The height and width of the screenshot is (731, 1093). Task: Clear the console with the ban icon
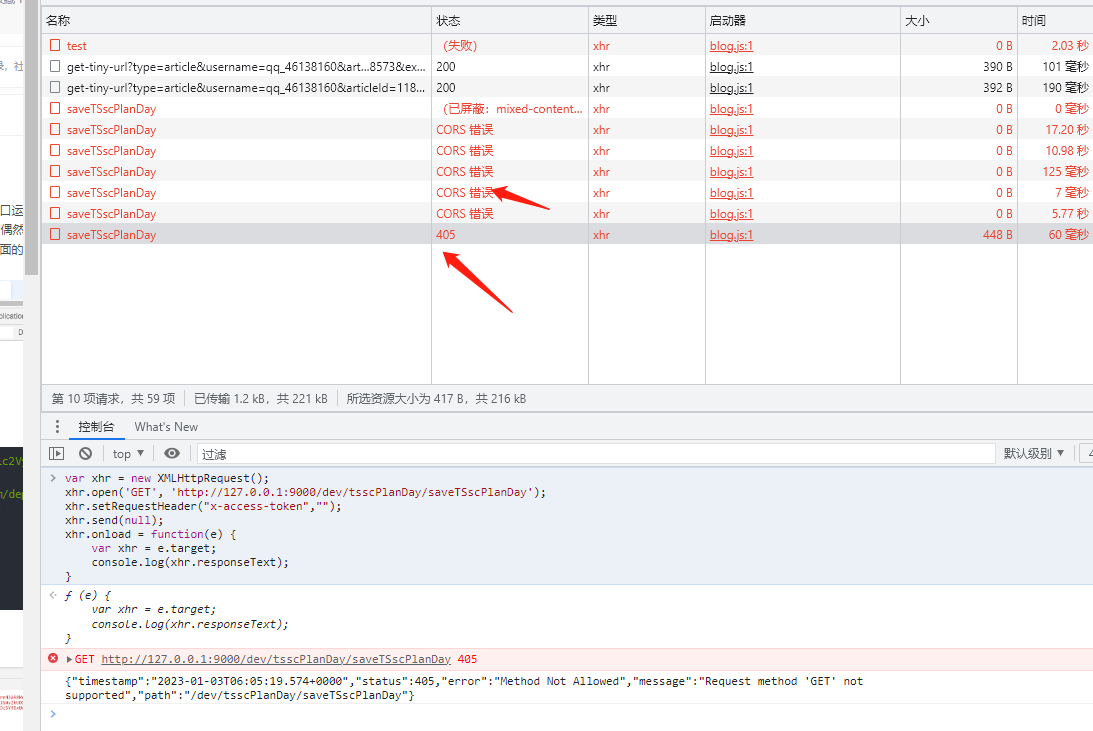[x=85, y=454]
